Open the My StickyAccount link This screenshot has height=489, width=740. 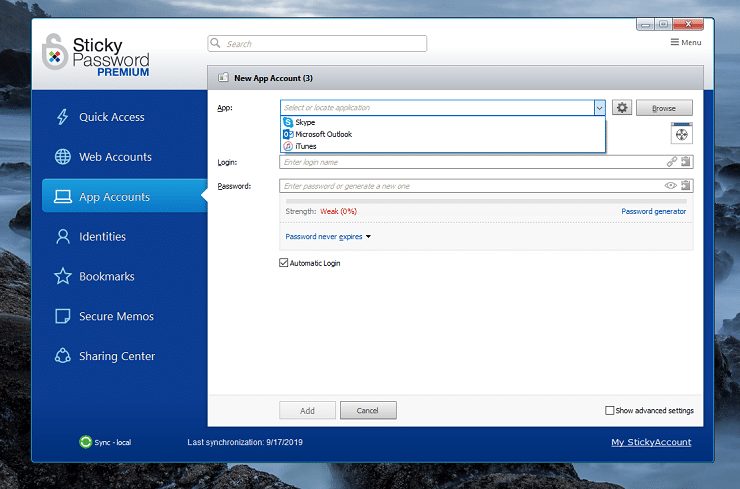coord(650,442)
